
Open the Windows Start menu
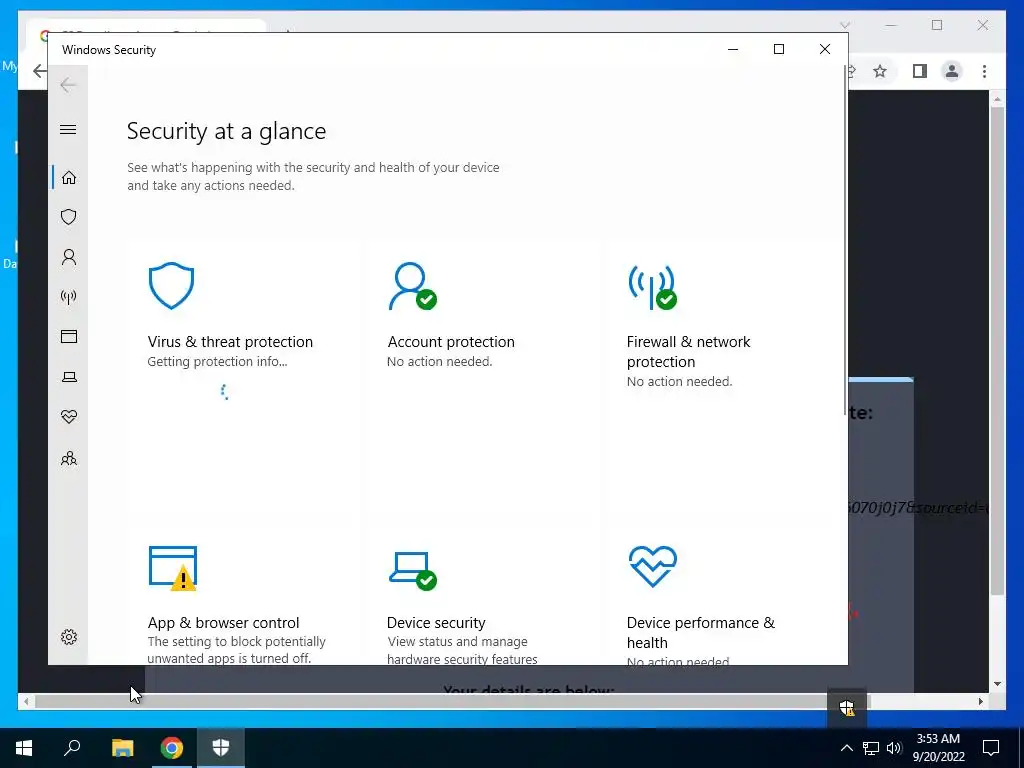tap(24, 748)
